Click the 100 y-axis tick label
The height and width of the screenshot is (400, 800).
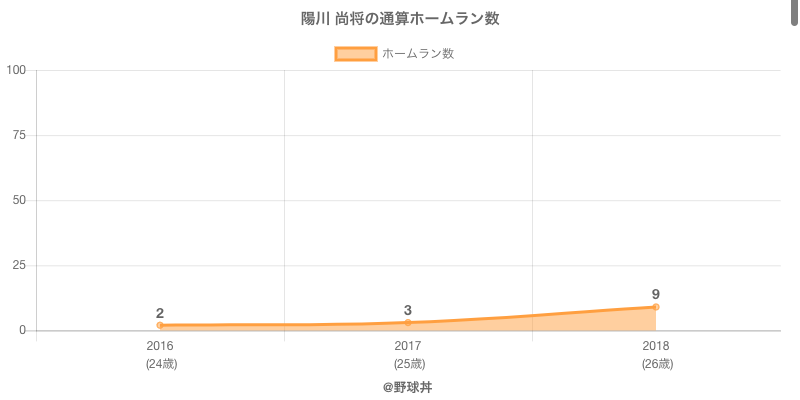[x=16, y=70]
